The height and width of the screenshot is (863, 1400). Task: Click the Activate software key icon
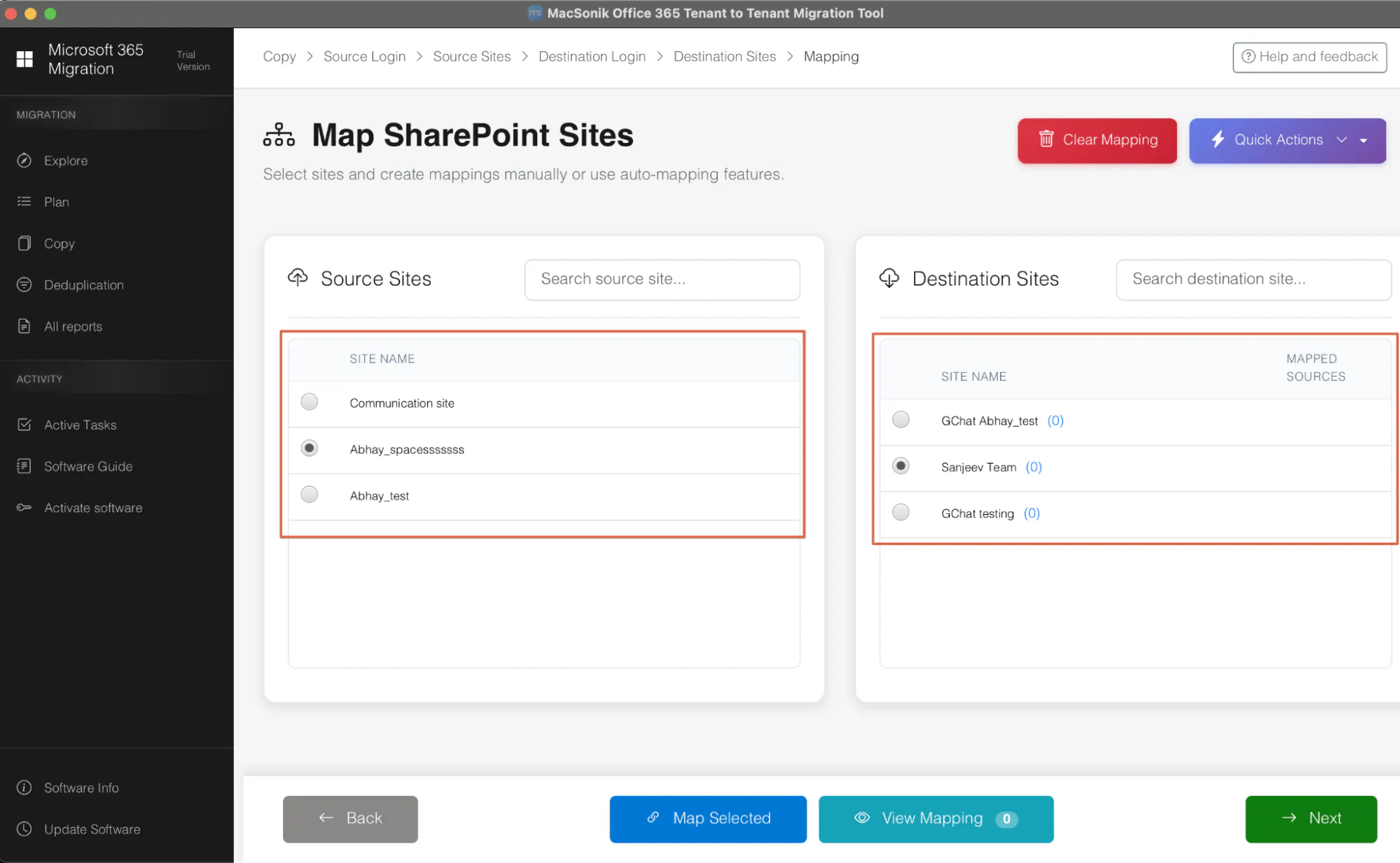[x=25, y=507]
